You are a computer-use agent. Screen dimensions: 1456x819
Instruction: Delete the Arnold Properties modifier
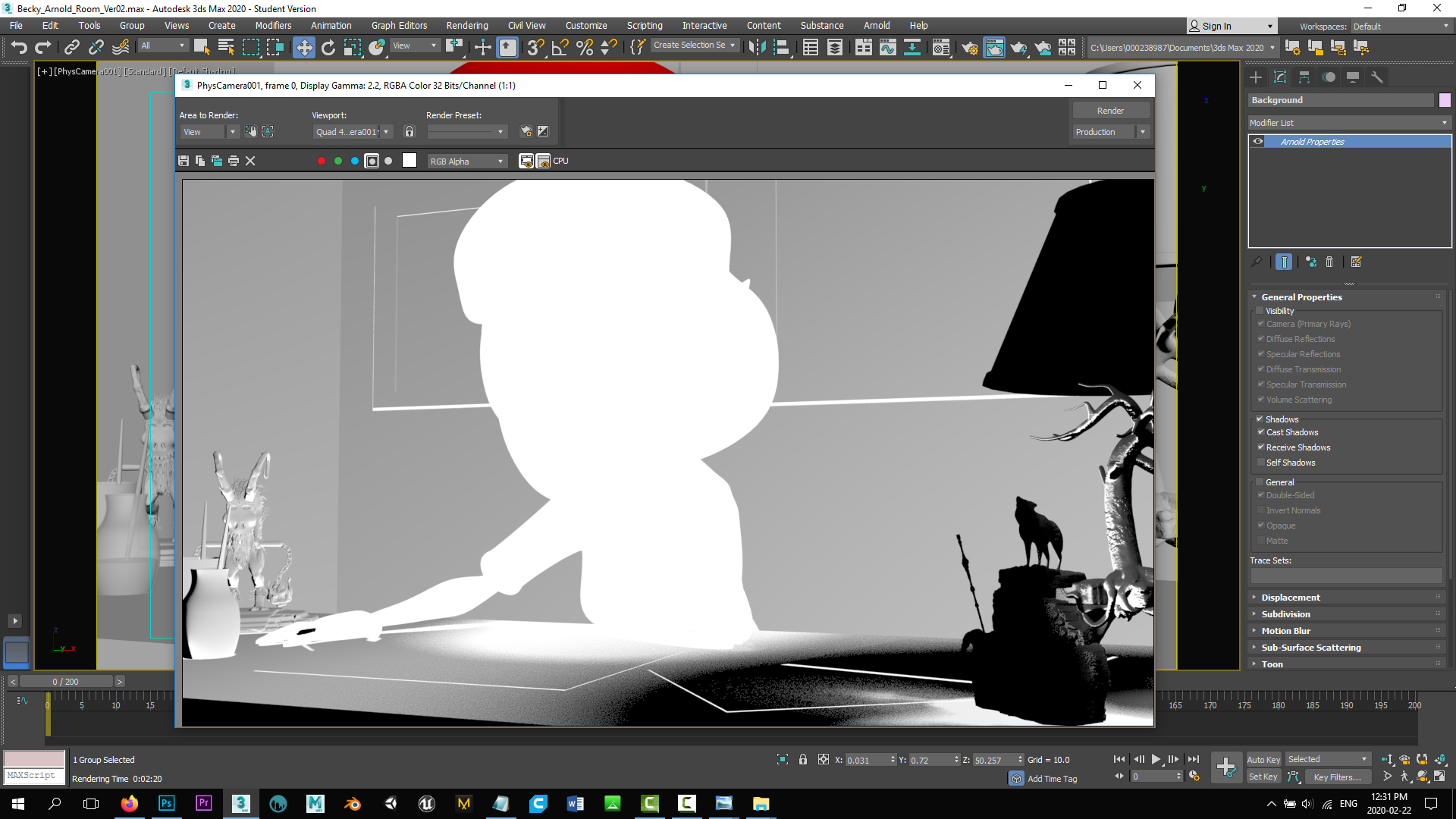coord(1329,262)
